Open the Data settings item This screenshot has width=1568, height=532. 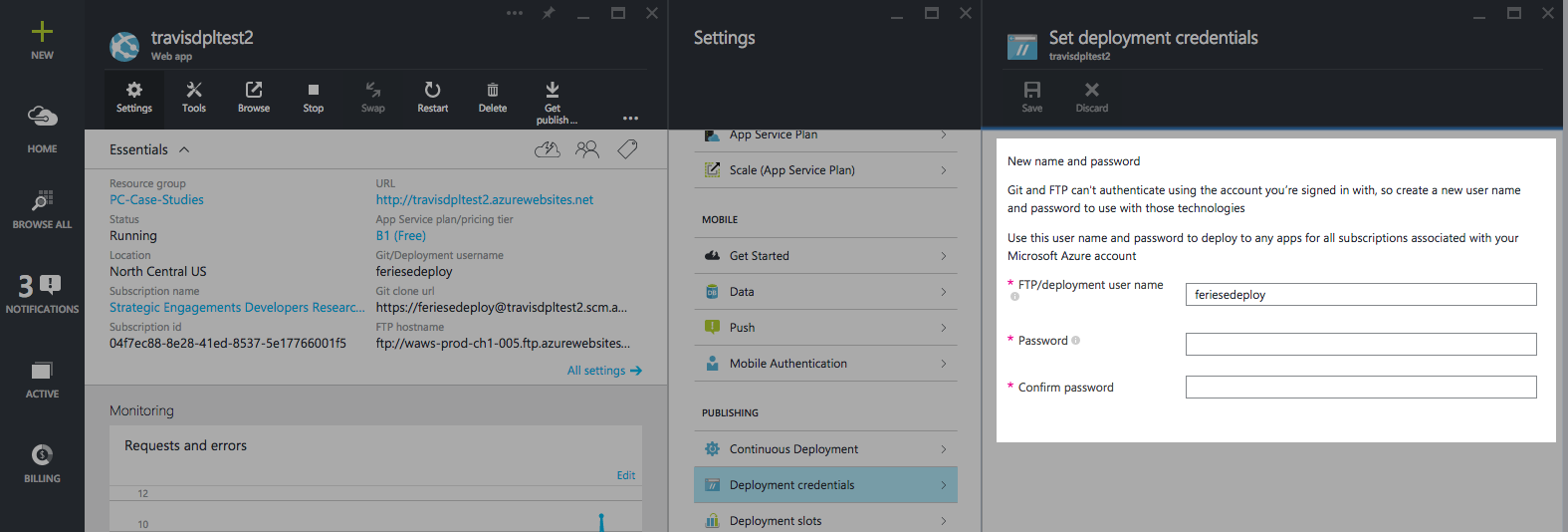click(x=825, y=292)
